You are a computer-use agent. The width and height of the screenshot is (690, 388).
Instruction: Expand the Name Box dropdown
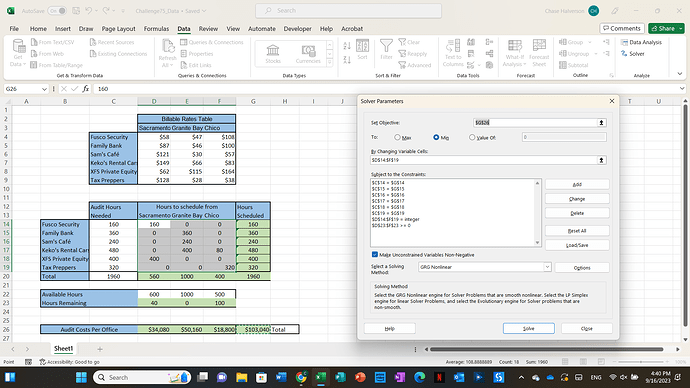(x=44, y=89)
